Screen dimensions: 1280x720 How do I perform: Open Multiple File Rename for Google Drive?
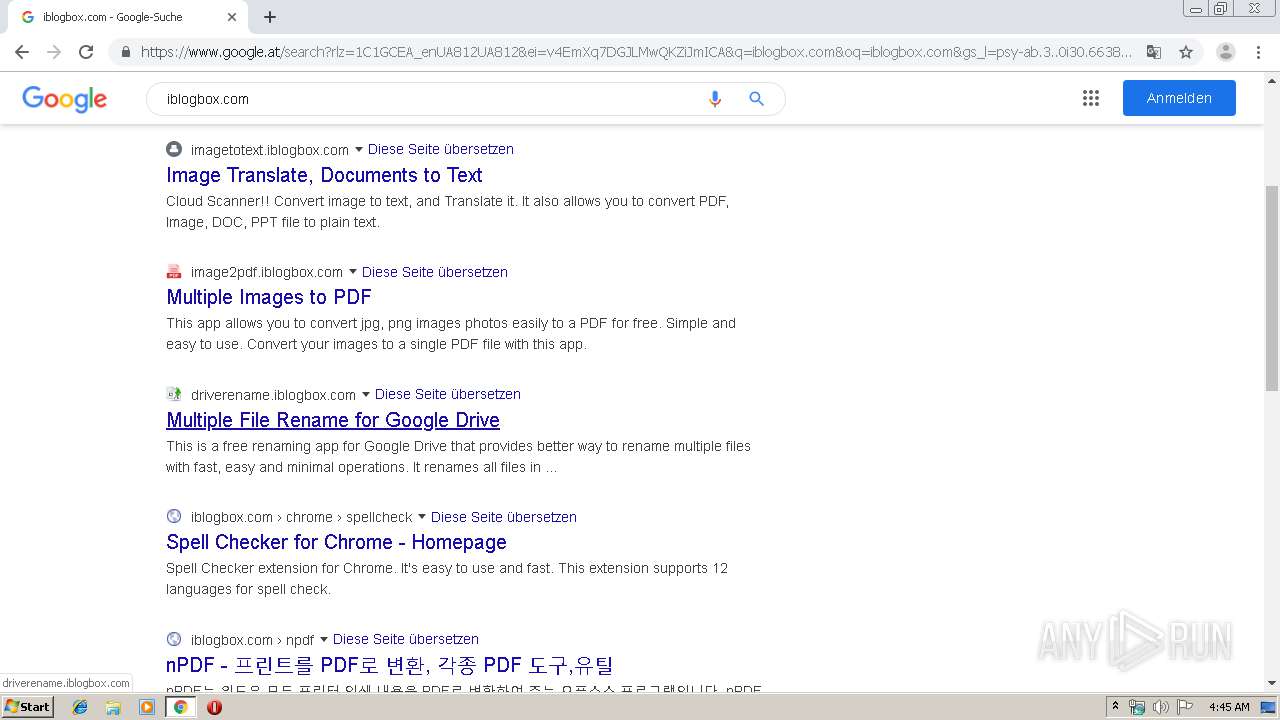[x=333, y=420]
